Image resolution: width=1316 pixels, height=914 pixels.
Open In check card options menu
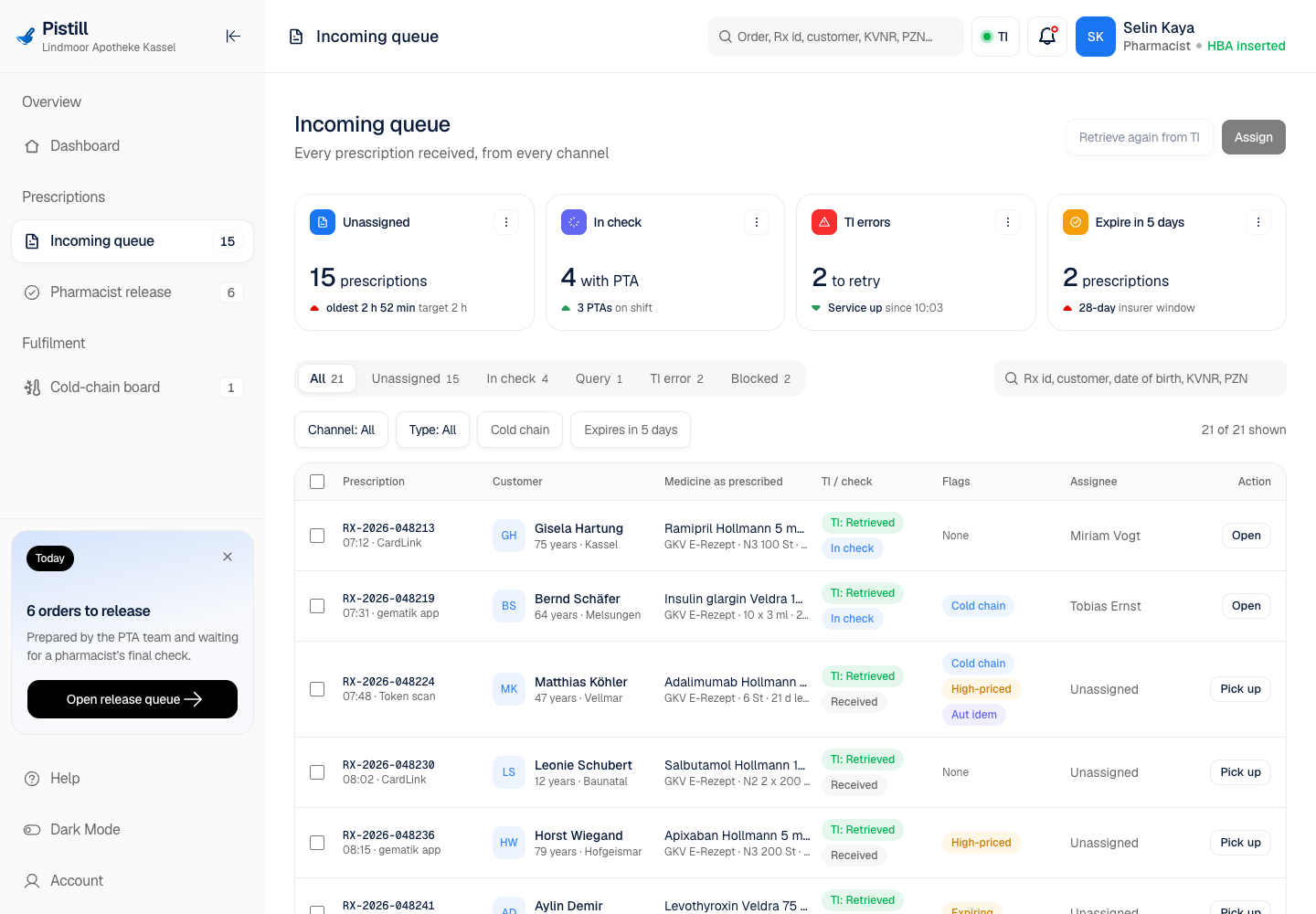point(757,222)
